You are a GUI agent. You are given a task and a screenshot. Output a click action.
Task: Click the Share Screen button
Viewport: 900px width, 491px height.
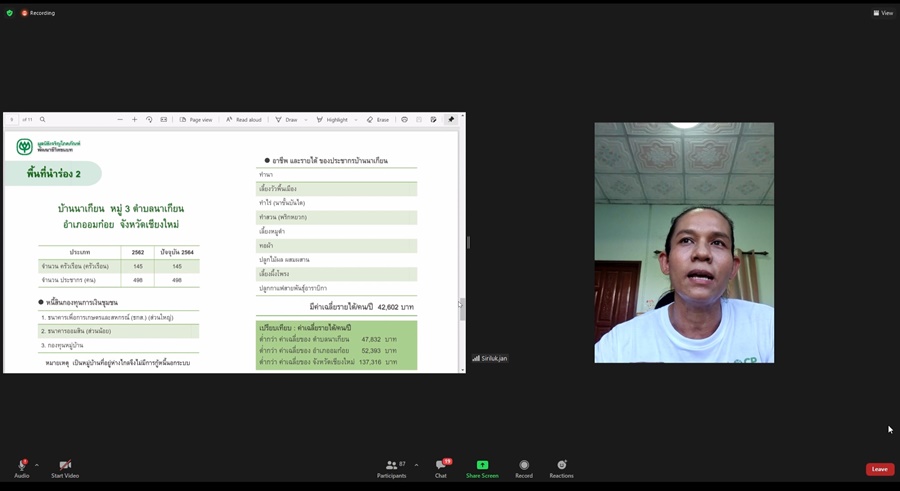point(482,468)
